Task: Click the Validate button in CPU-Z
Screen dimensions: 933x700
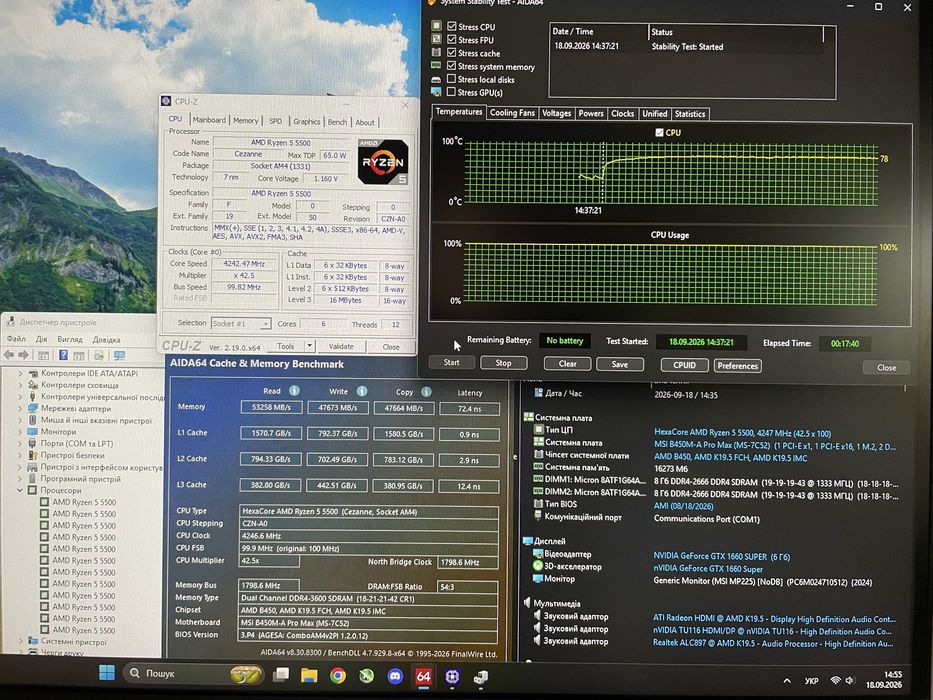Action: point(341,346)
